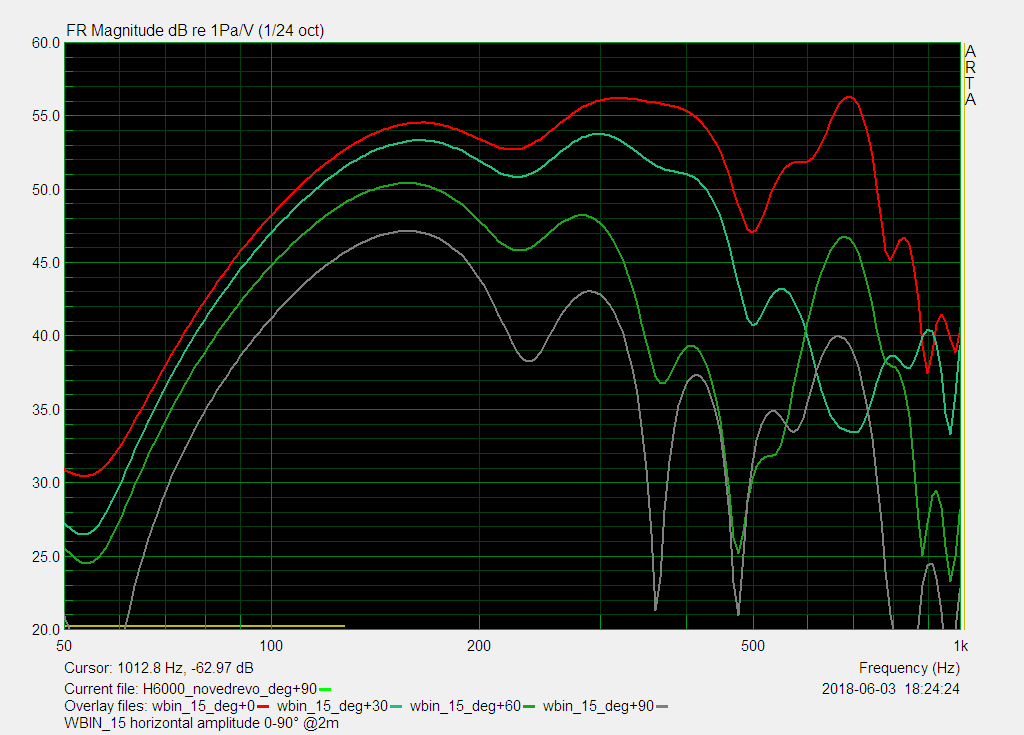1024x735 pixels.
Task: Click the 'Frequency (Hz)' axis caption
Action: pyautogui.click(x=909, y=668)
